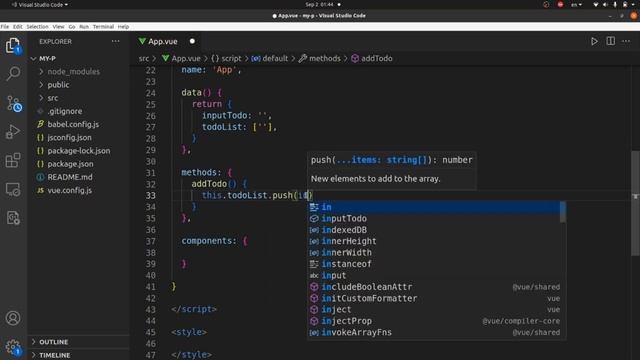Viewport: 640px width, 360px height.
Task: Open the Accounts menu icon
Action: 13,318
